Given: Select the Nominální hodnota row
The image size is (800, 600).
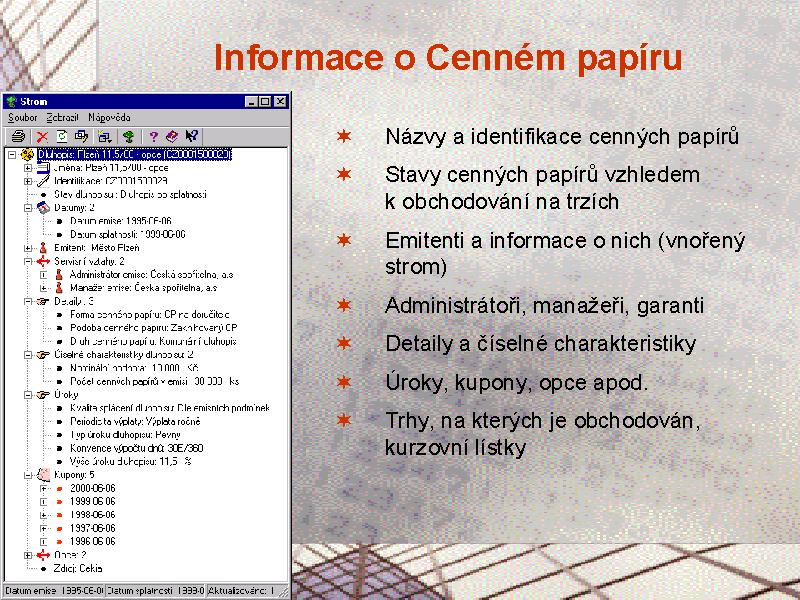Looking at the screenshot, I should [x=134, y=368].
